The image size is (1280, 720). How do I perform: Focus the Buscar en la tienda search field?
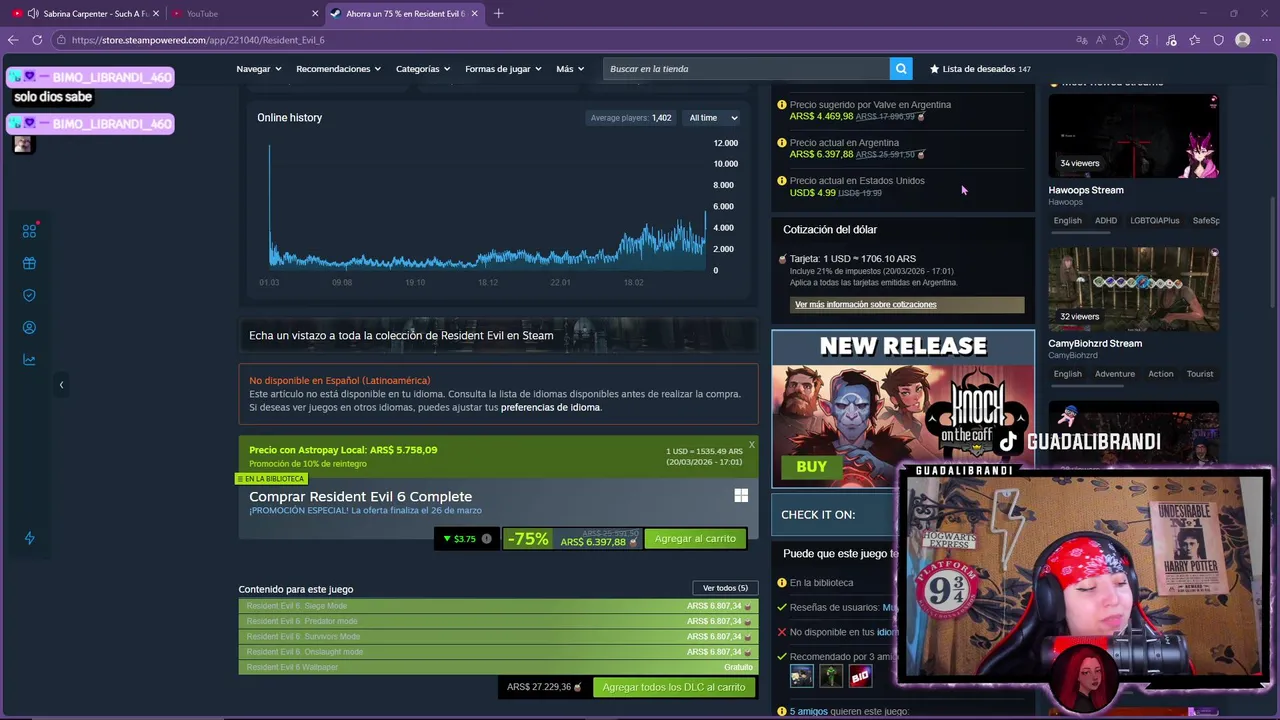tap(746, 69)
